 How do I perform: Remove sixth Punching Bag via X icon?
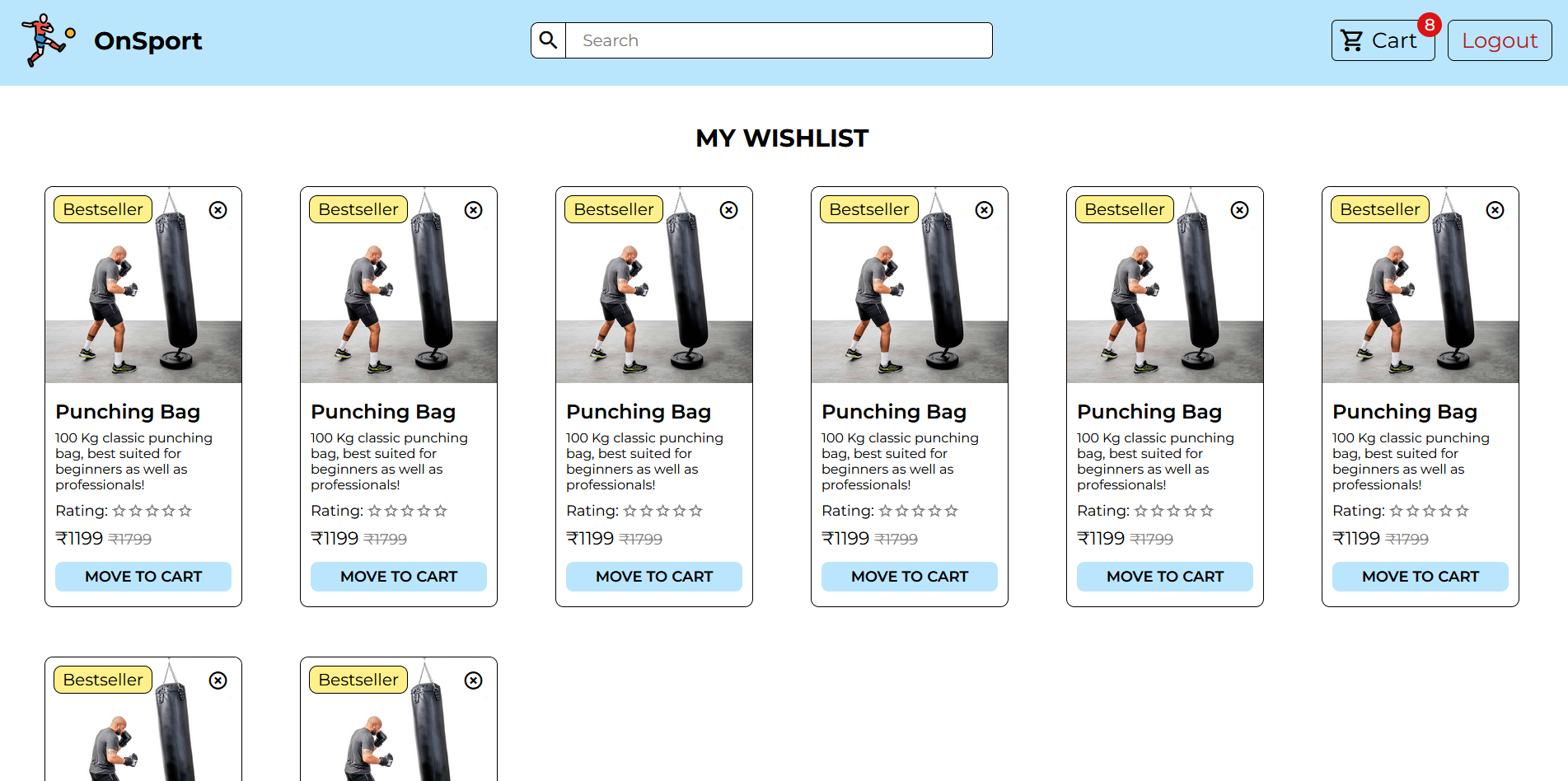tap(1495, 210)
